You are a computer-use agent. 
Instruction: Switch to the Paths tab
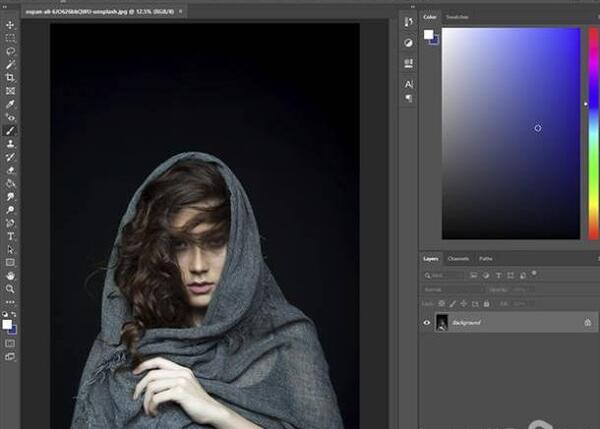coord(486,259)
